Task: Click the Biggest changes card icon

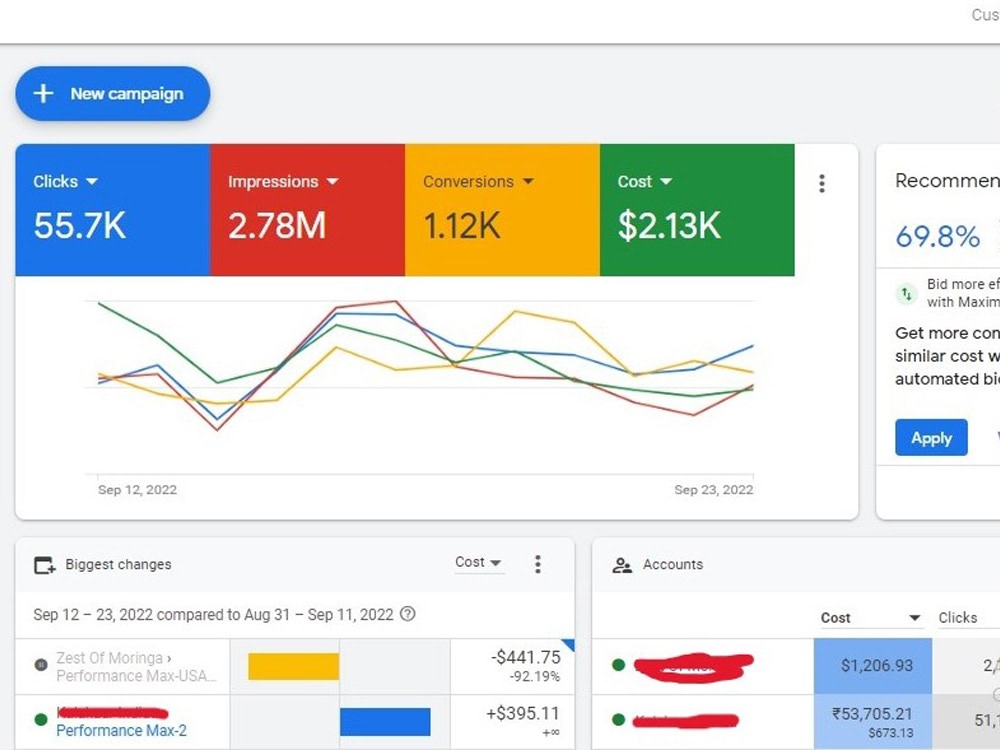Action: point(44,565)
